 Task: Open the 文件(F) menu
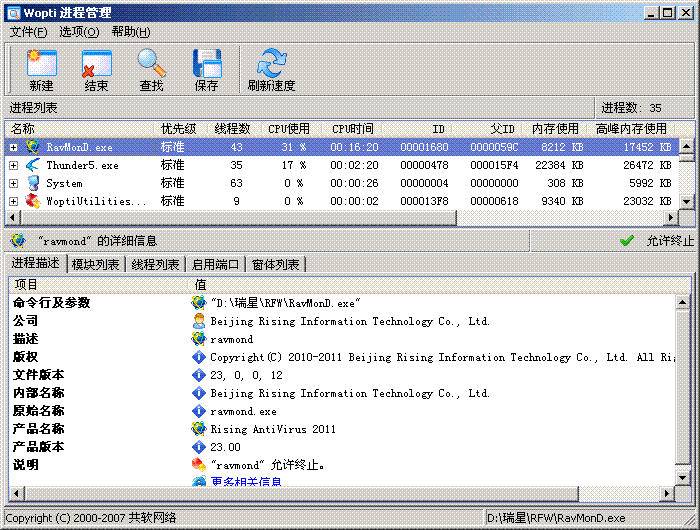tap(28, 32)
